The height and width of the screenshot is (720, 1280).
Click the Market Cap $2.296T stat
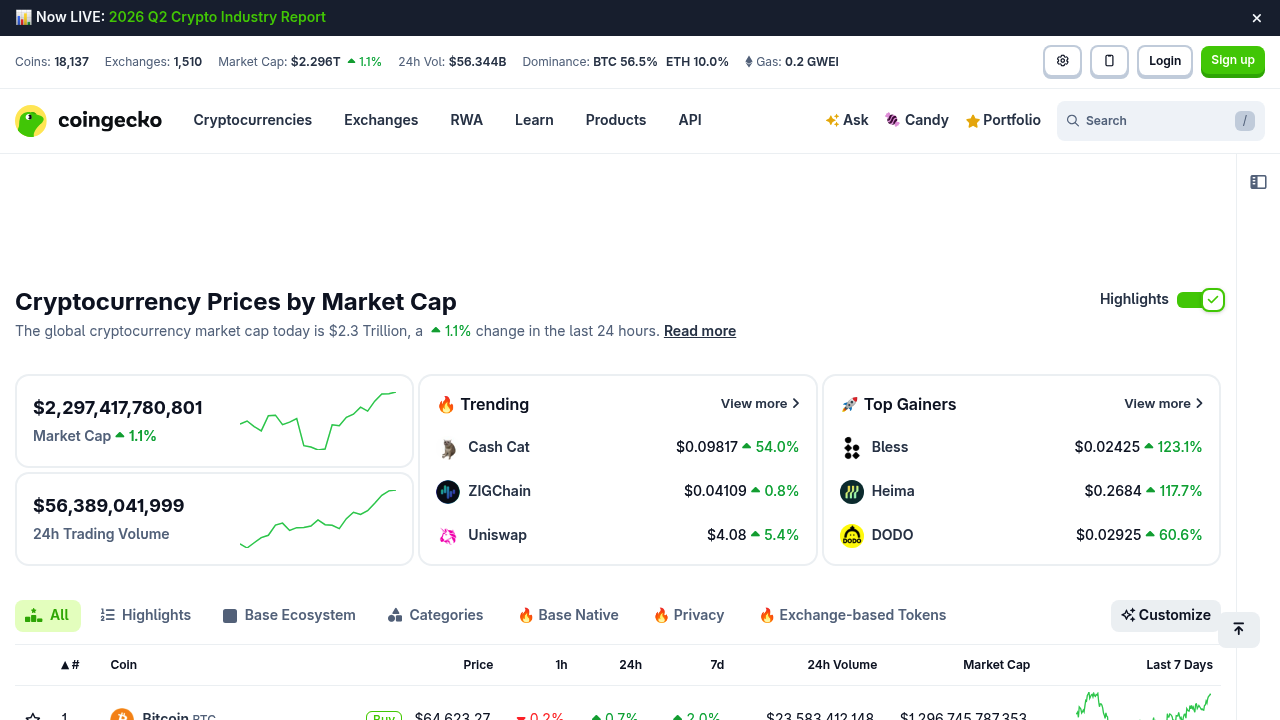(x=300, y=62)
